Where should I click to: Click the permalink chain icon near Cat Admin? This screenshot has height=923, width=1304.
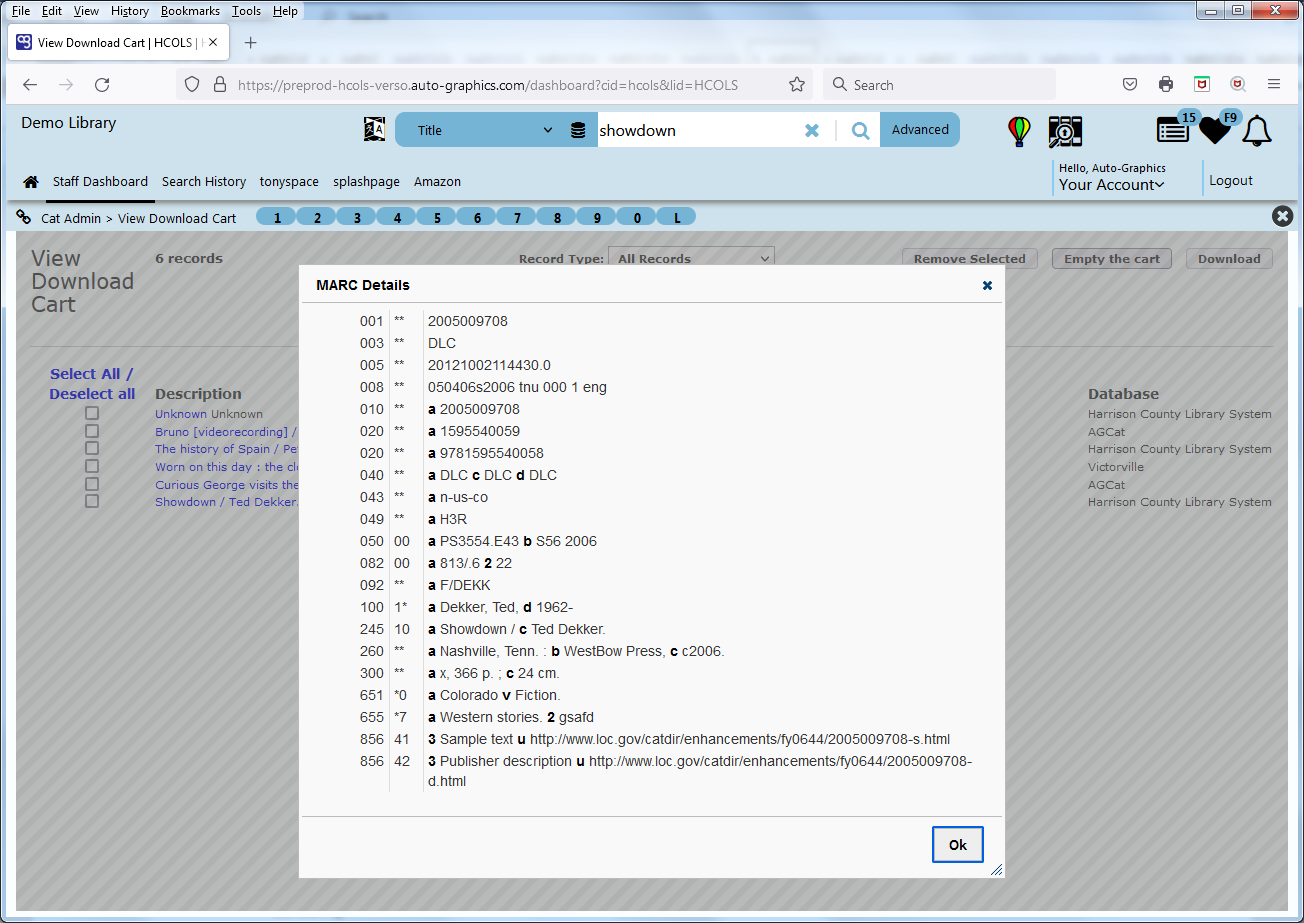coord(24,217)
